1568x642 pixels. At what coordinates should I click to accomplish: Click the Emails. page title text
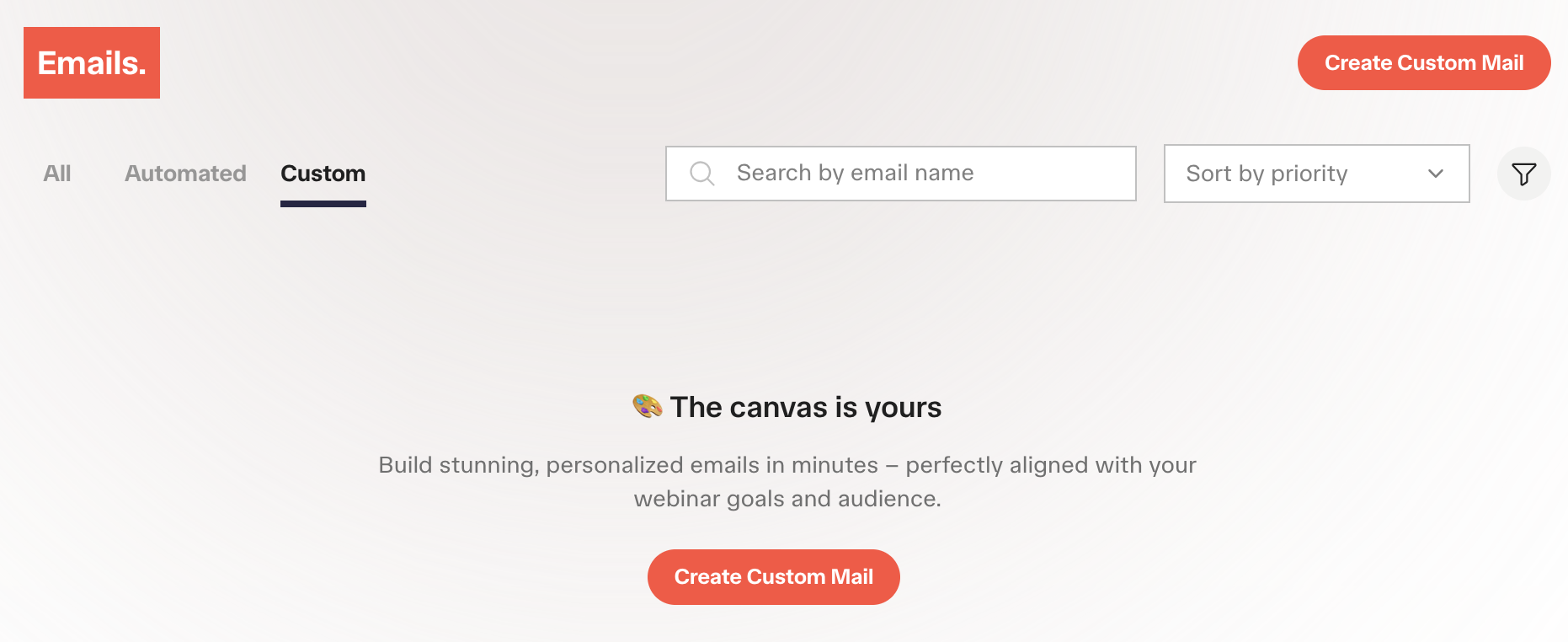click(x=92, y=63)
